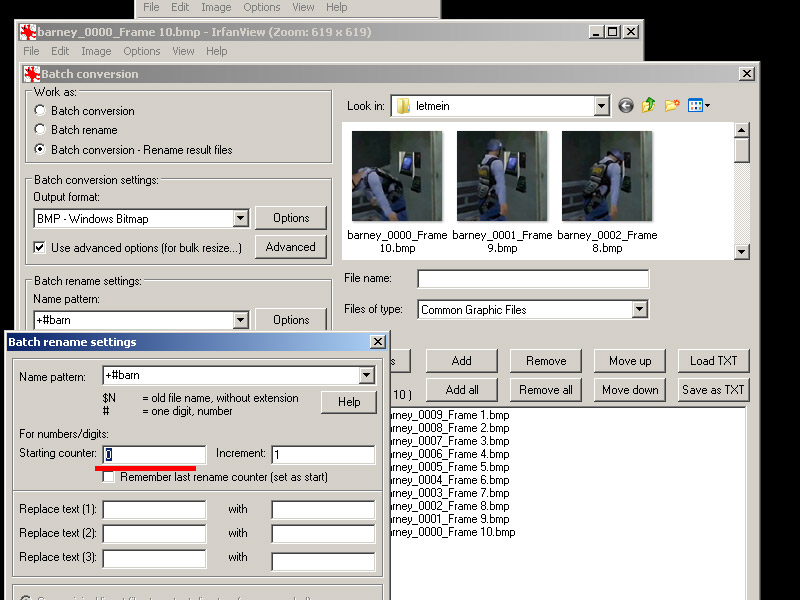800x600 pixels.
Task: Click the IrfanView icon in the Batch conversion title bar
Action: (x=32, y=74)
